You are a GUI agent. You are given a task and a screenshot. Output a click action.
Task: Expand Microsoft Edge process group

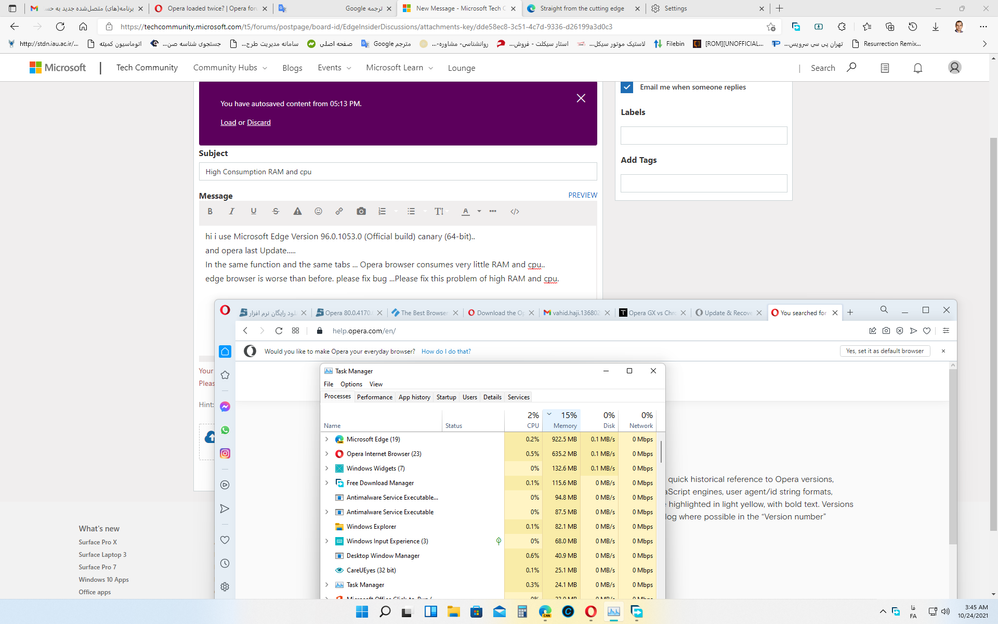(327, 439)
